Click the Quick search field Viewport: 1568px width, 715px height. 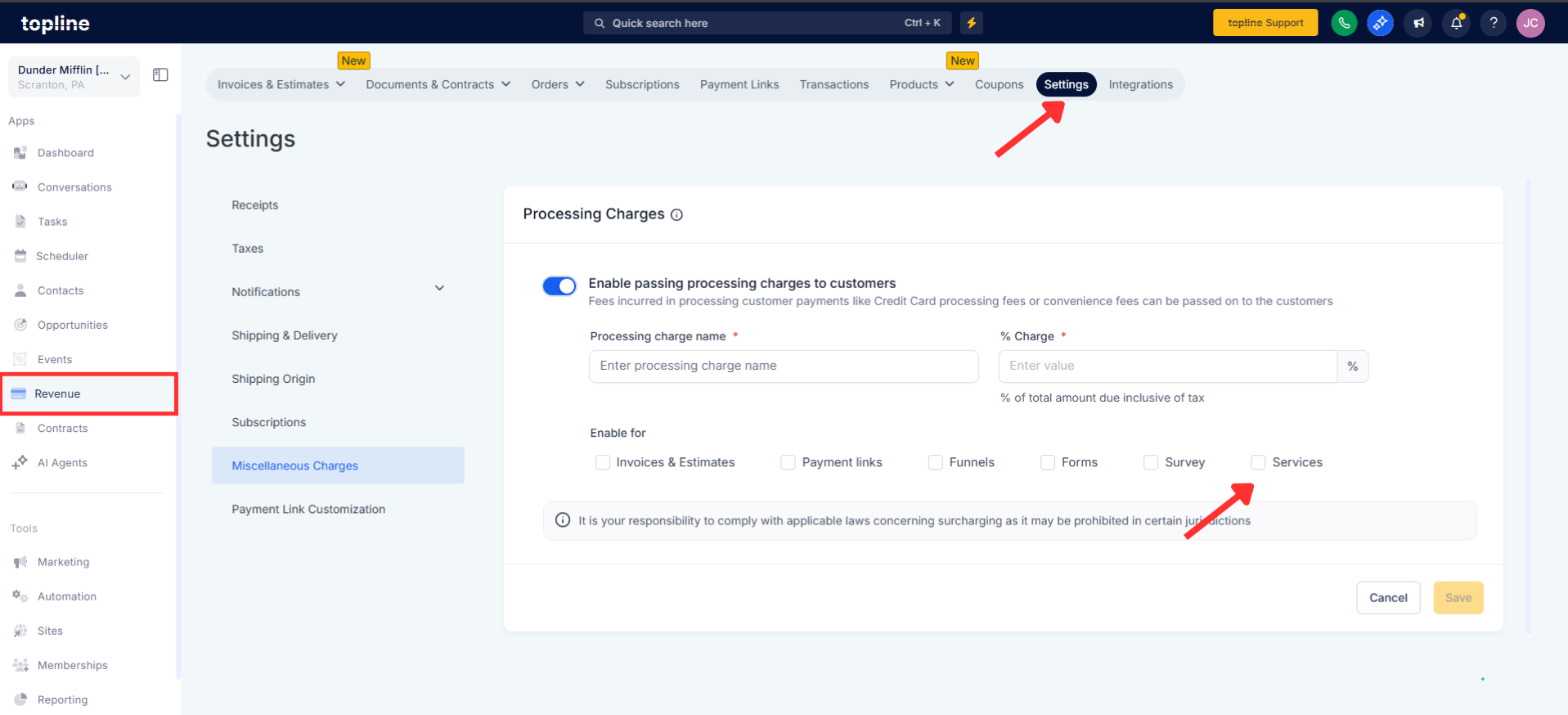(766, 23)
